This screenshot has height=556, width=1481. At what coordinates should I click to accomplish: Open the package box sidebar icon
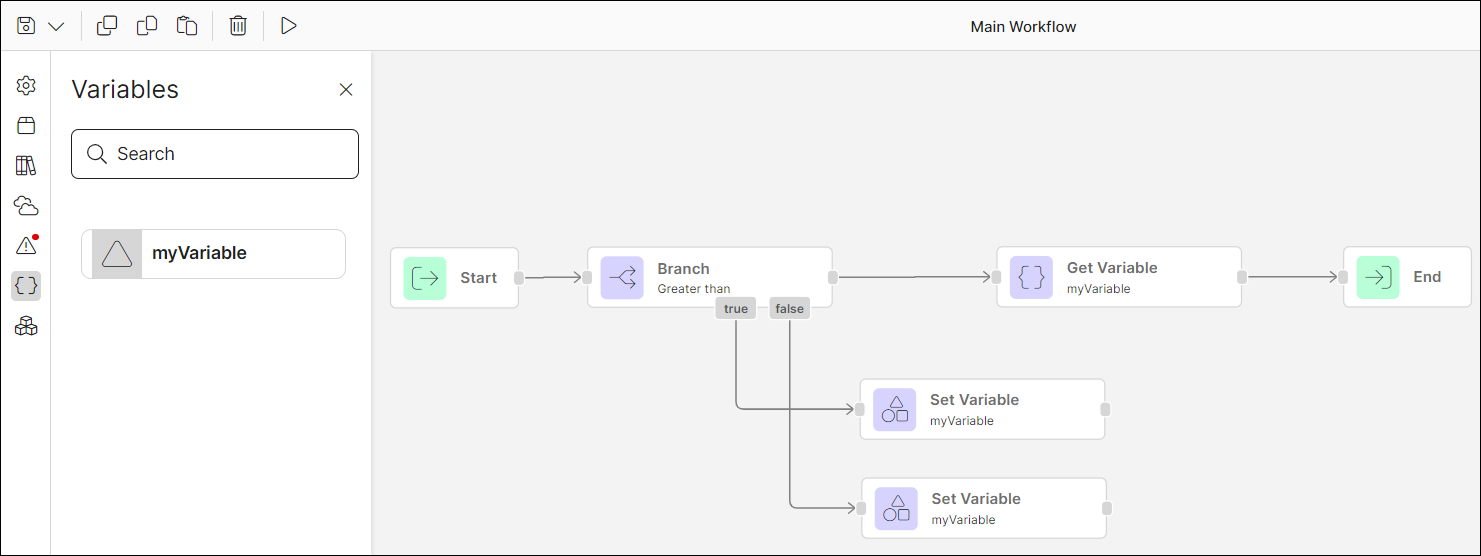pos(26,126)
